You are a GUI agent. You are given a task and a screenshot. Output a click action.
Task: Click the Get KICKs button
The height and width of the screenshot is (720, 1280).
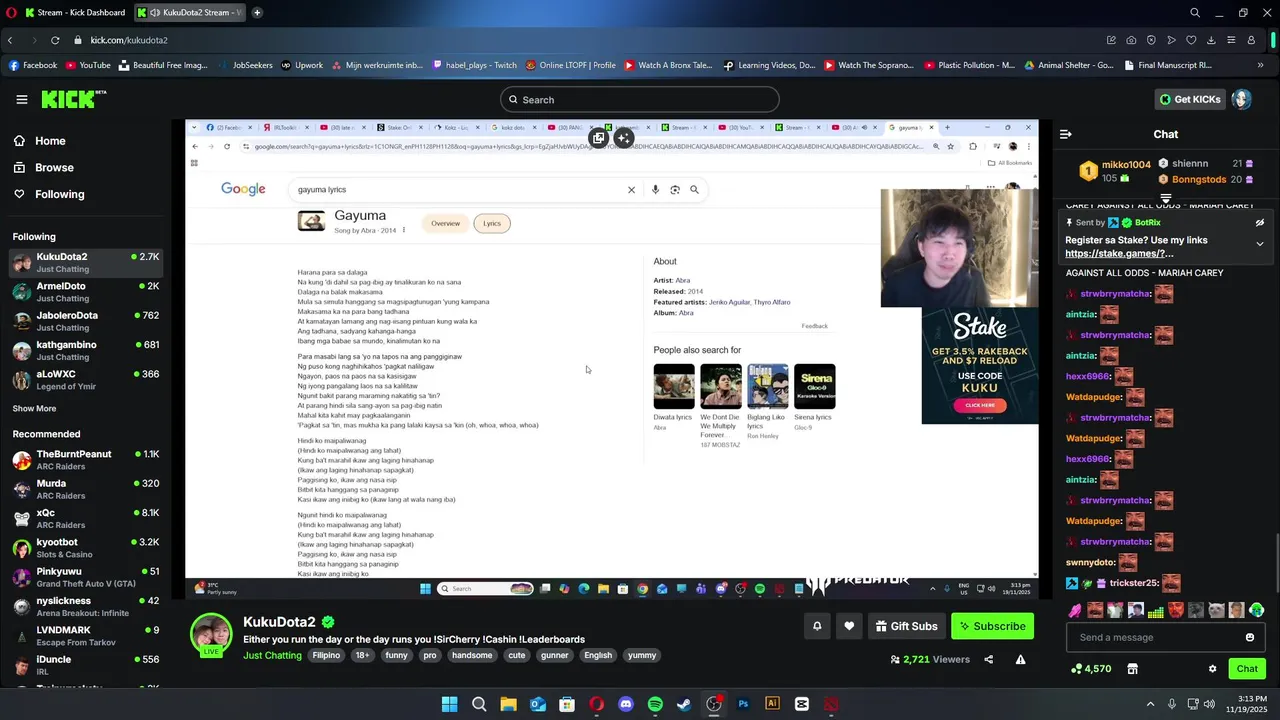tap(1189, 99)
